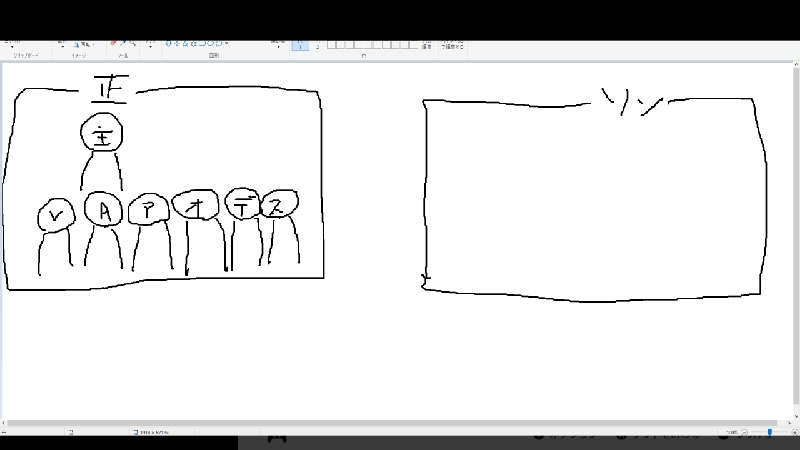Image resolution: width=800 pixels, height=450 pixels.
Task: Choose the first swatch in the color palette
Action: pos(332,44)
